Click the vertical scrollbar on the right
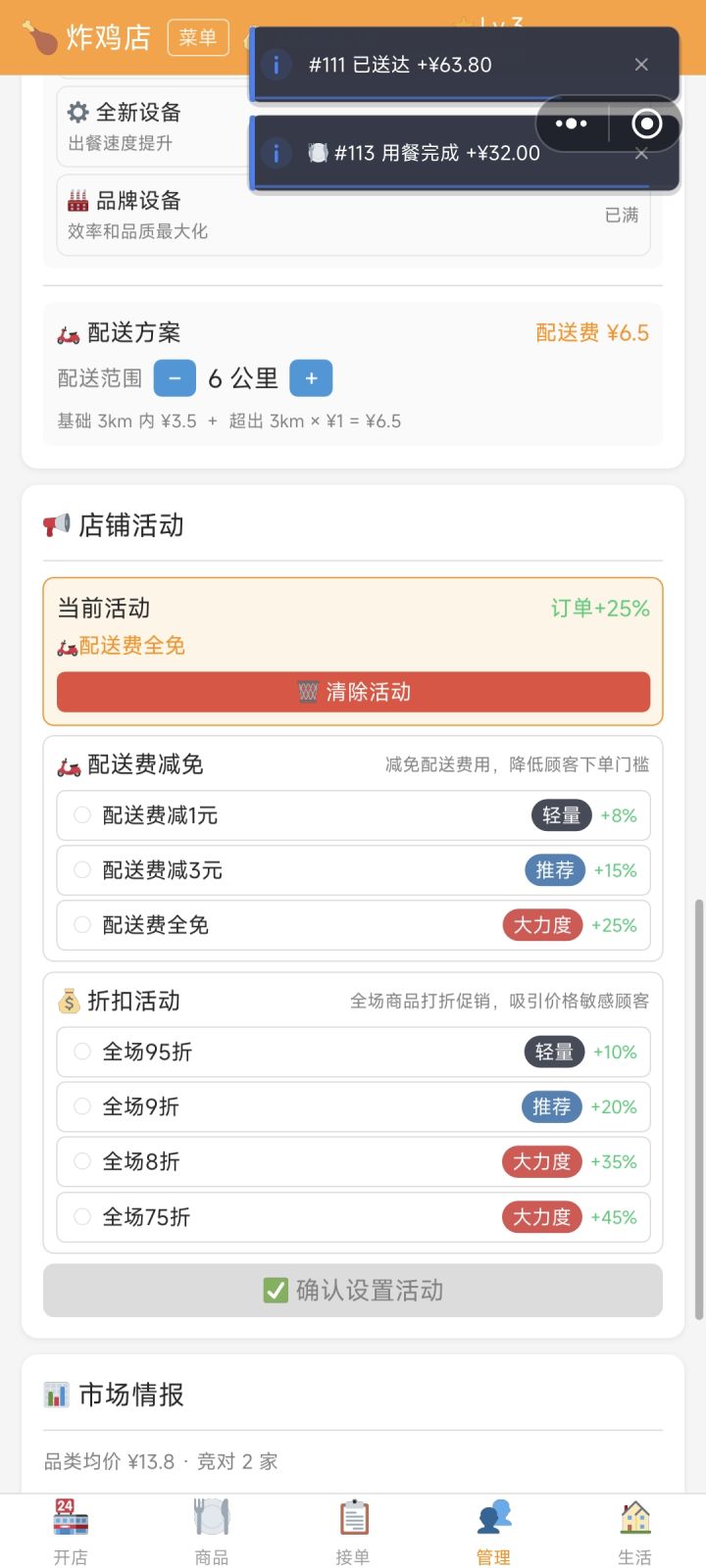The image size is (706, 1568). pyautogui.click(x=698, y=1109)
